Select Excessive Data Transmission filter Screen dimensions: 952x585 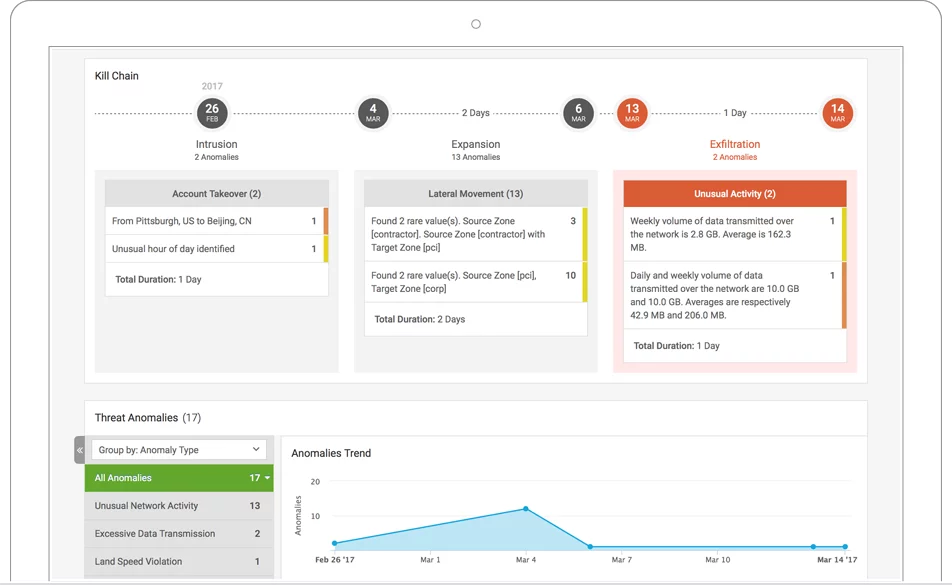coord(178,534)
